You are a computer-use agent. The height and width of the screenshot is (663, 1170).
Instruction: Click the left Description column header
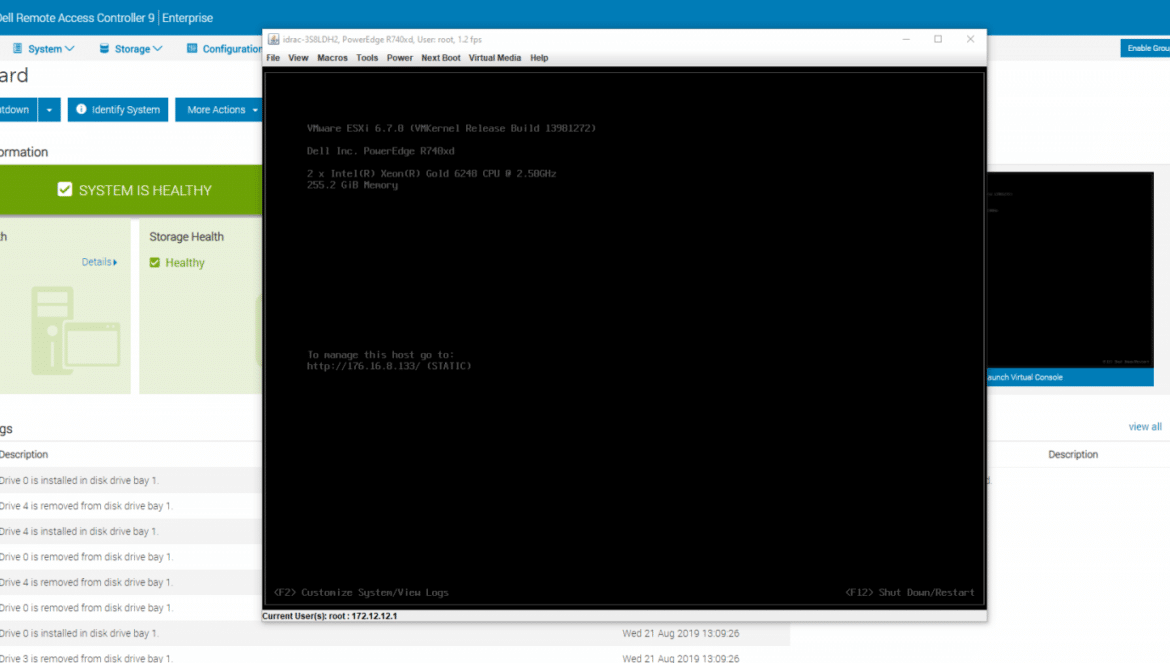click(24, 454)
